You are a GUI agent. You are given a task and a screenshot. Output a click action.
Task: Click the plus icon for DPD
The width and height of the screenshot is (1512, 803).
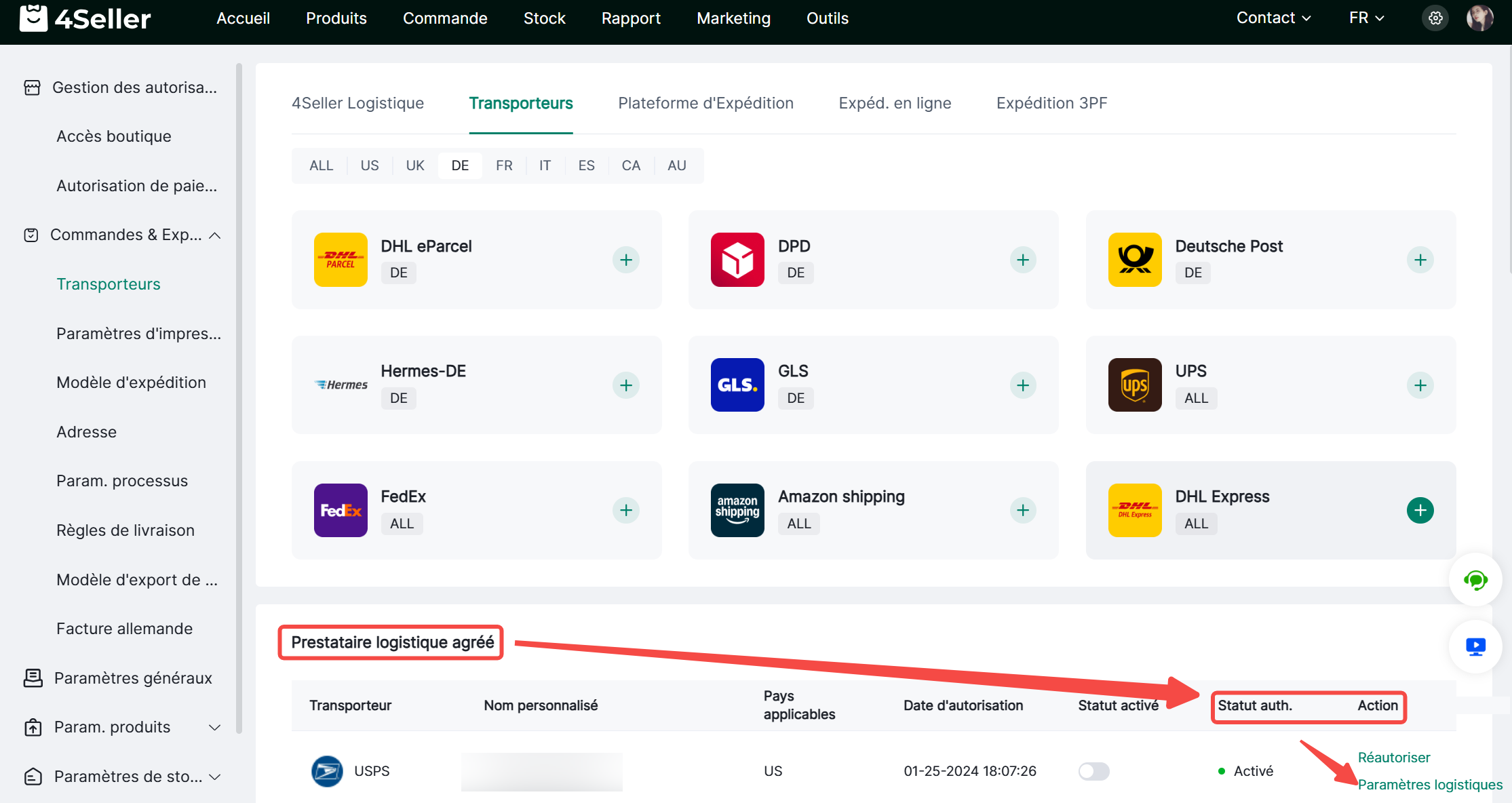point(1022,260)
